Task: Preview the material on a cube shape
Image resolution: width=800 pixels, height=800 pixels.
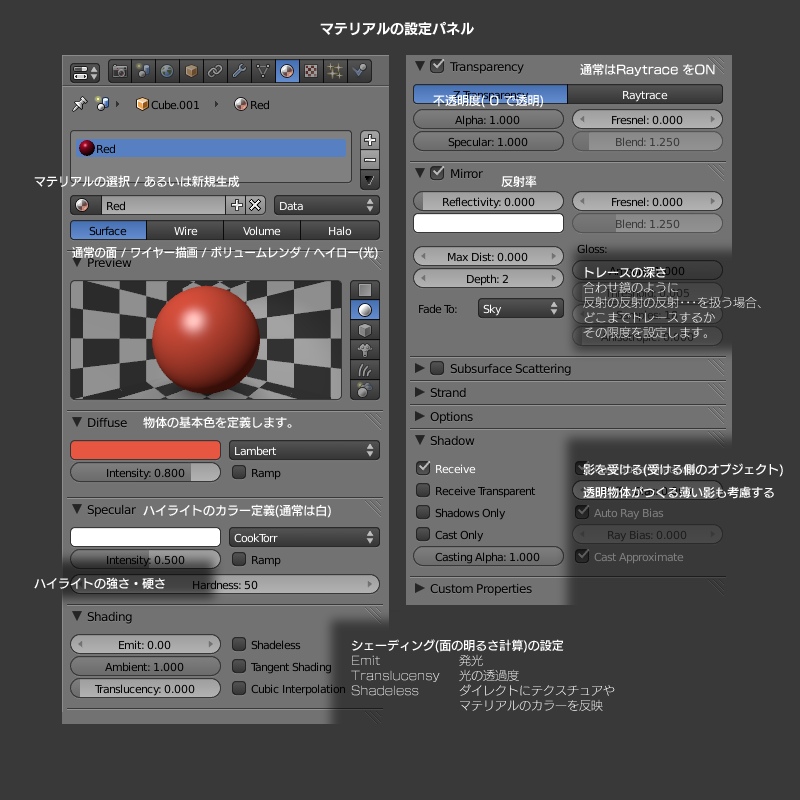Action: [x=365, y=330]
